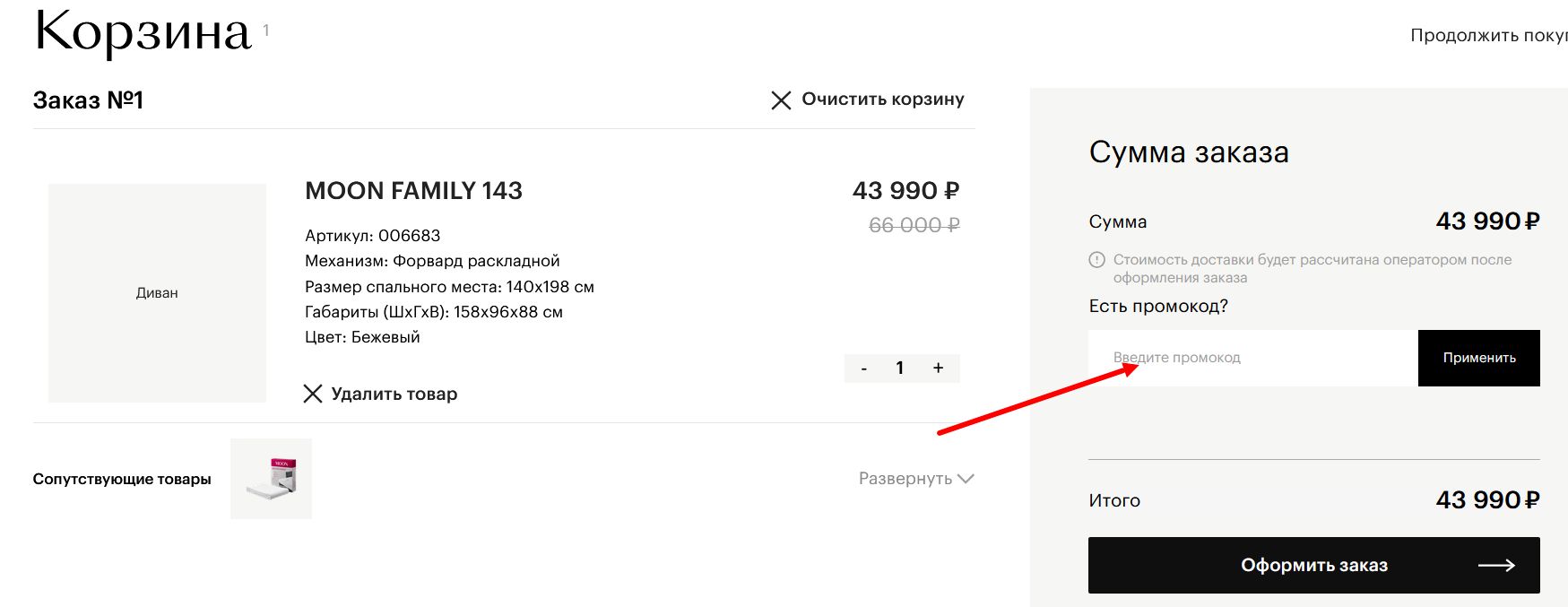Viewport: 1568px width, 607px height.
Task: Focus the Введите промокод input field
Action: click(x=1253, y=358)
